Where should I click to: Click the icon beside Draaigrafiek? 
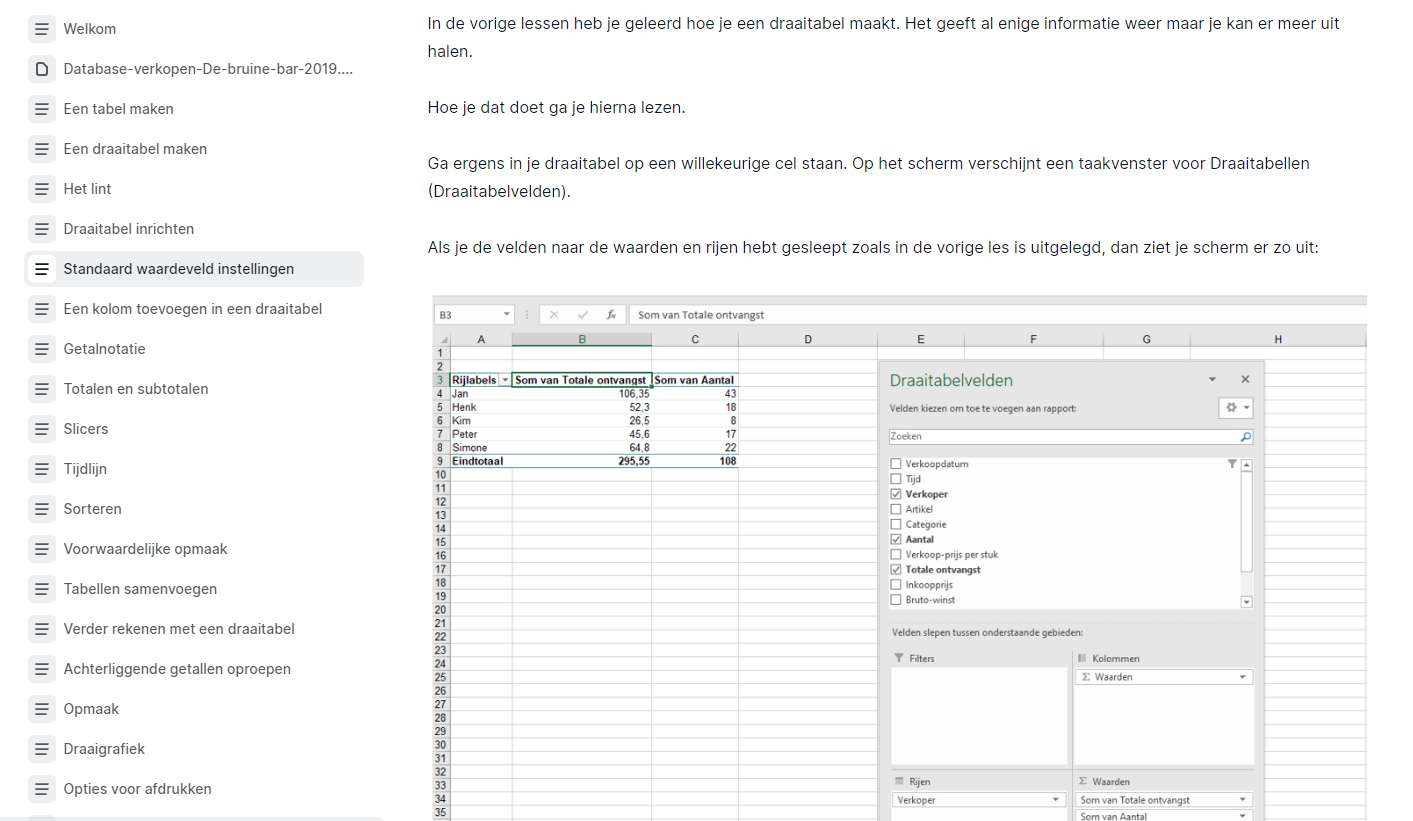click(41, 749)
